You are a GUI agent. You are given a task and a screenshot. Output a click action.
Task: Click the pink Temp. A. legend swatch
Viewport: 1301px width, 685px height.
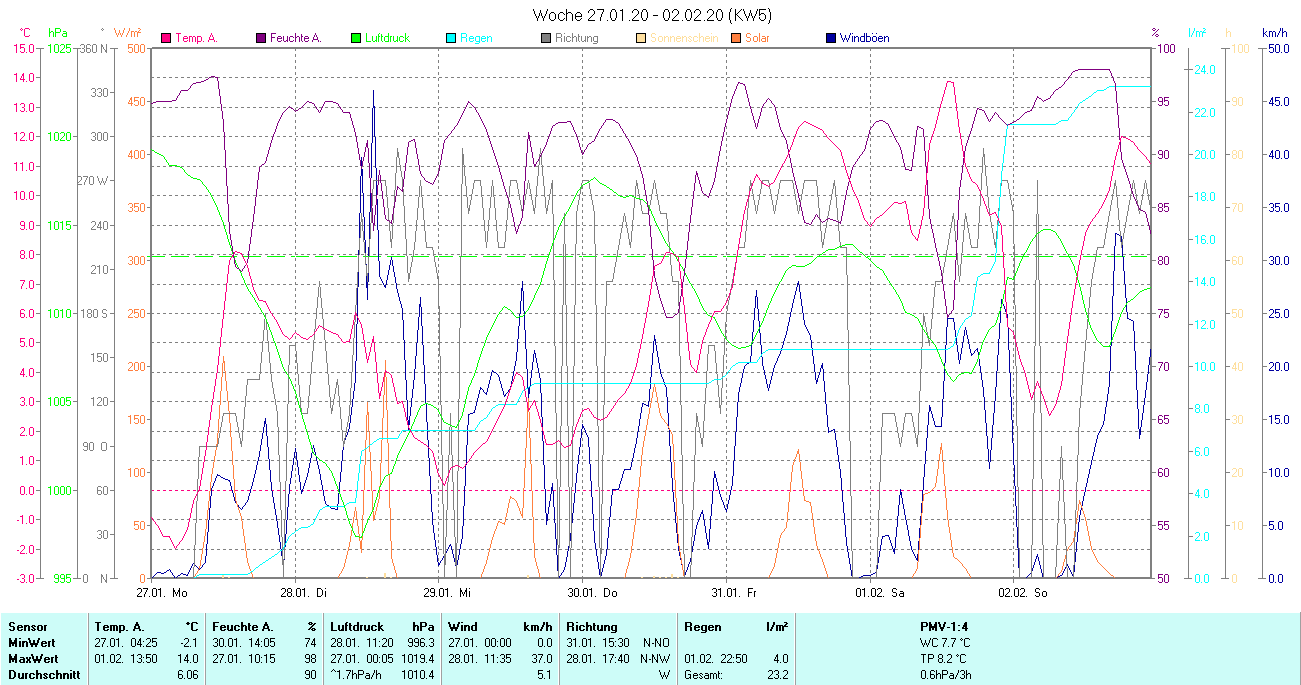click(x=166, y=38)
